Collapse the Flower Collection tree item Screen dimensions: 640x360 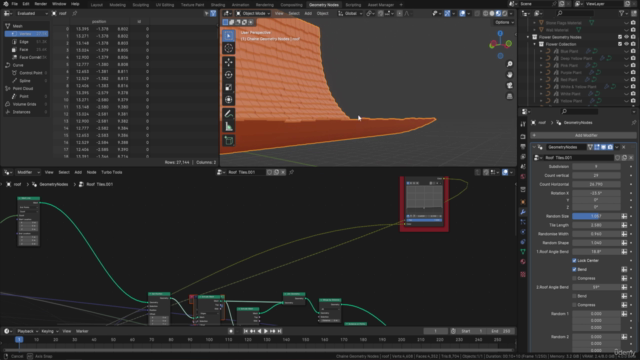click(535, 44)
